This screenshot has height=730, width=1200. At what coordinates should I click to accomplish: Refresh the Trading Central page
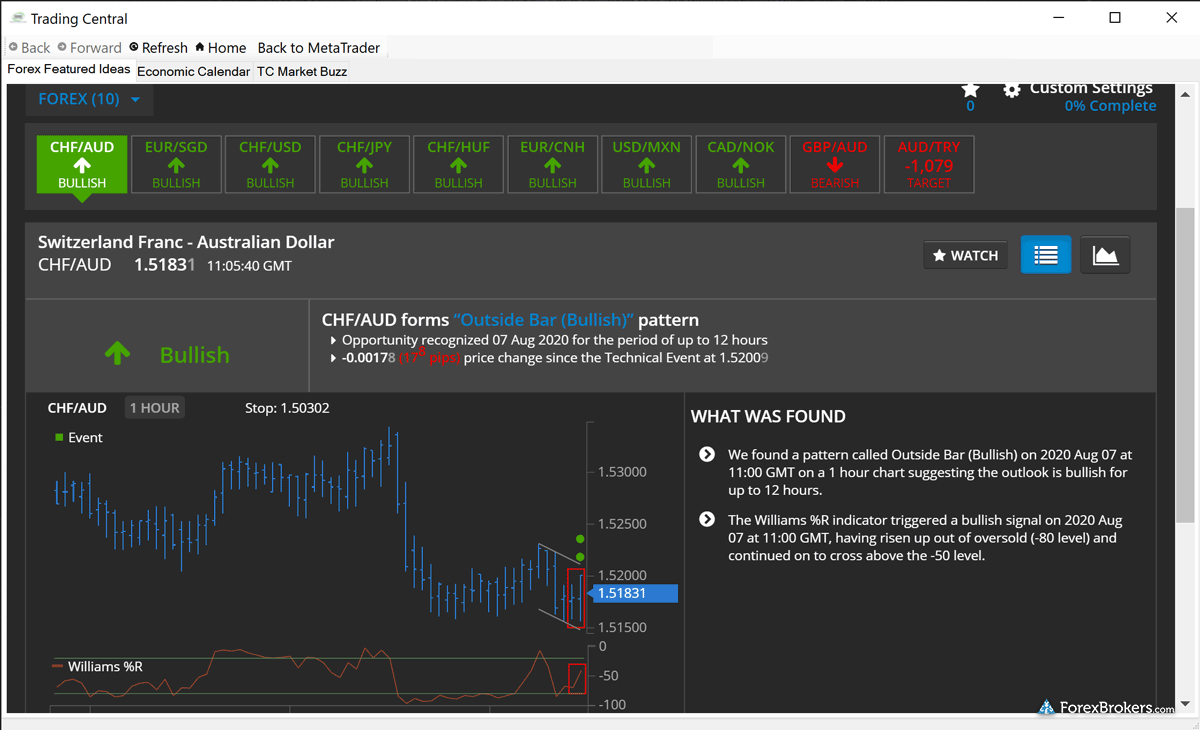(158, 47)
